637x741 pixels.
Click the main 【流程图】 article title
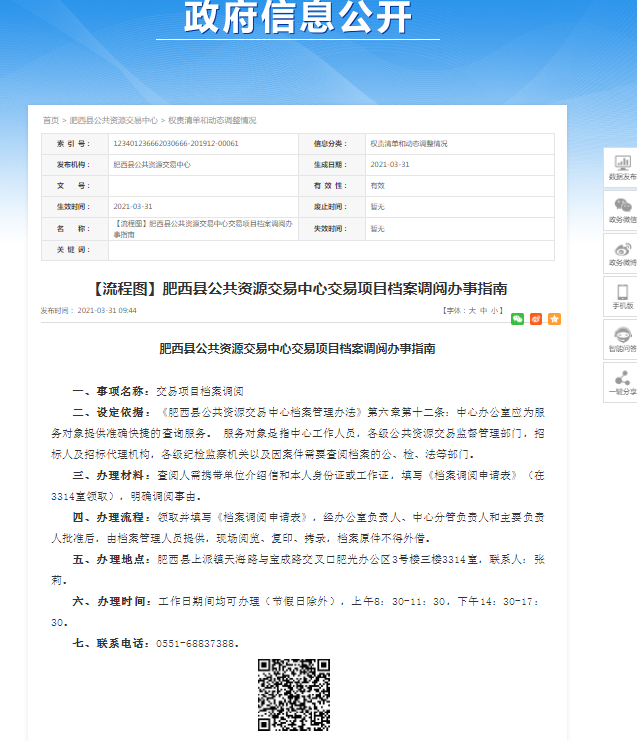point(298,289)
